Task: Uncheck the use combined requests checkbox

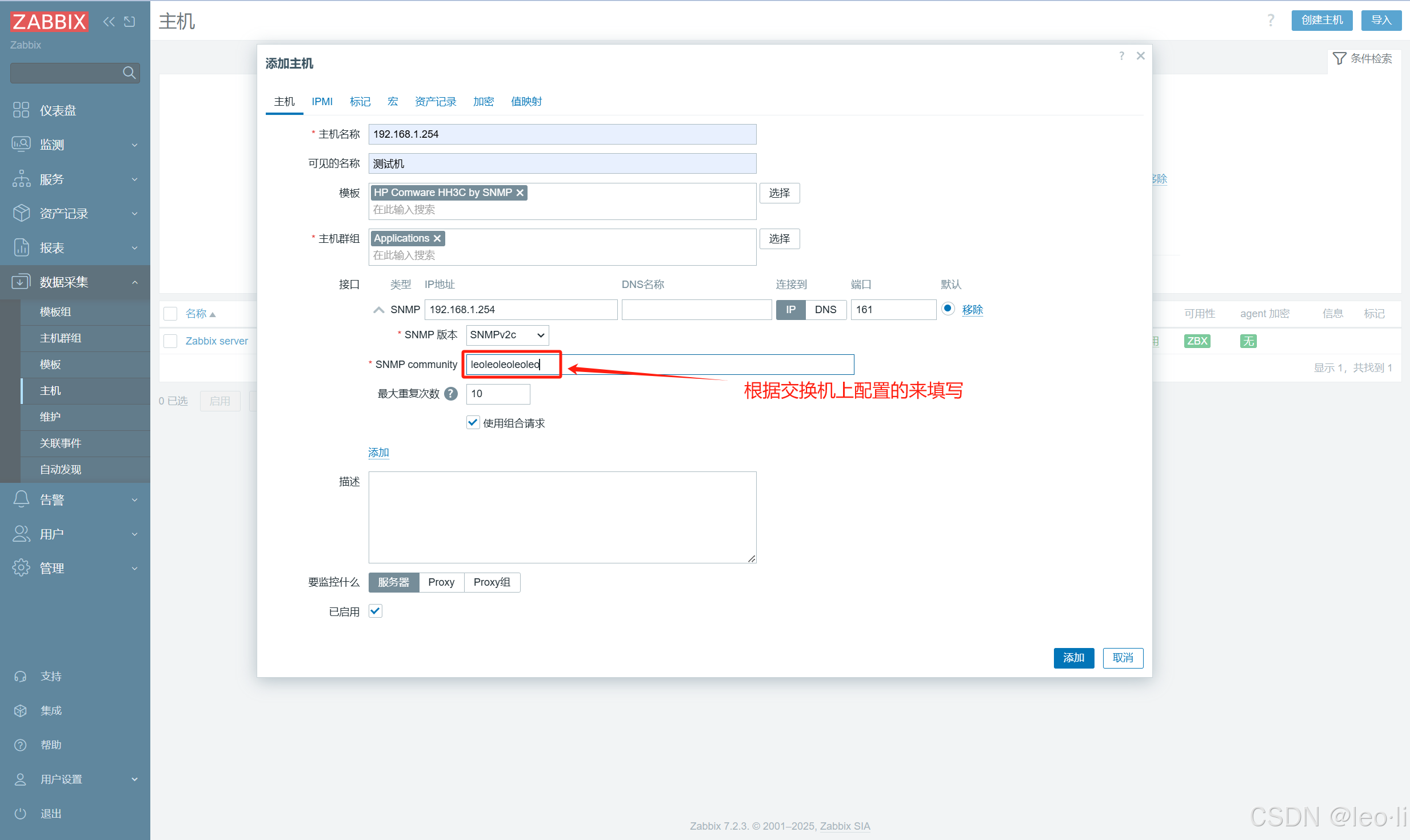Action: pyautogui.click(x=473, y=423)
